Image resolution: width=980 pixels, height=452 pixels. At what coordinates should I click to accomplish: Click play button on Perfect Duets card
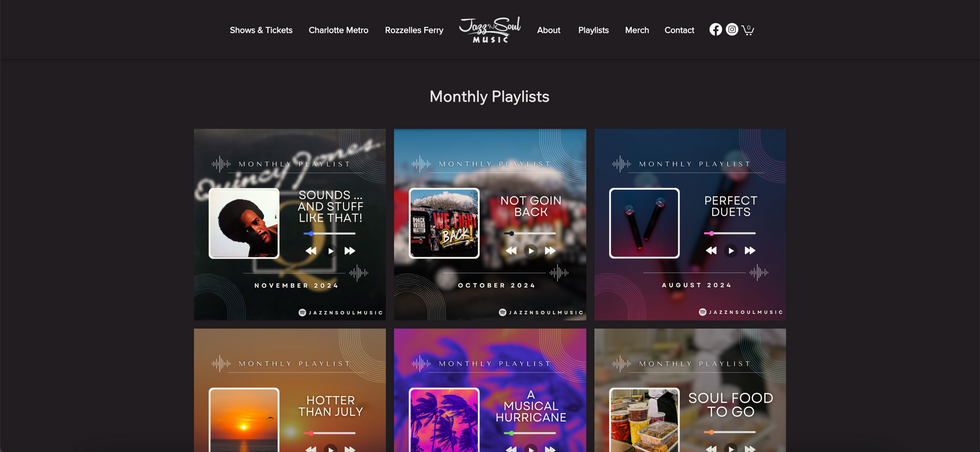tap(731, 251)
